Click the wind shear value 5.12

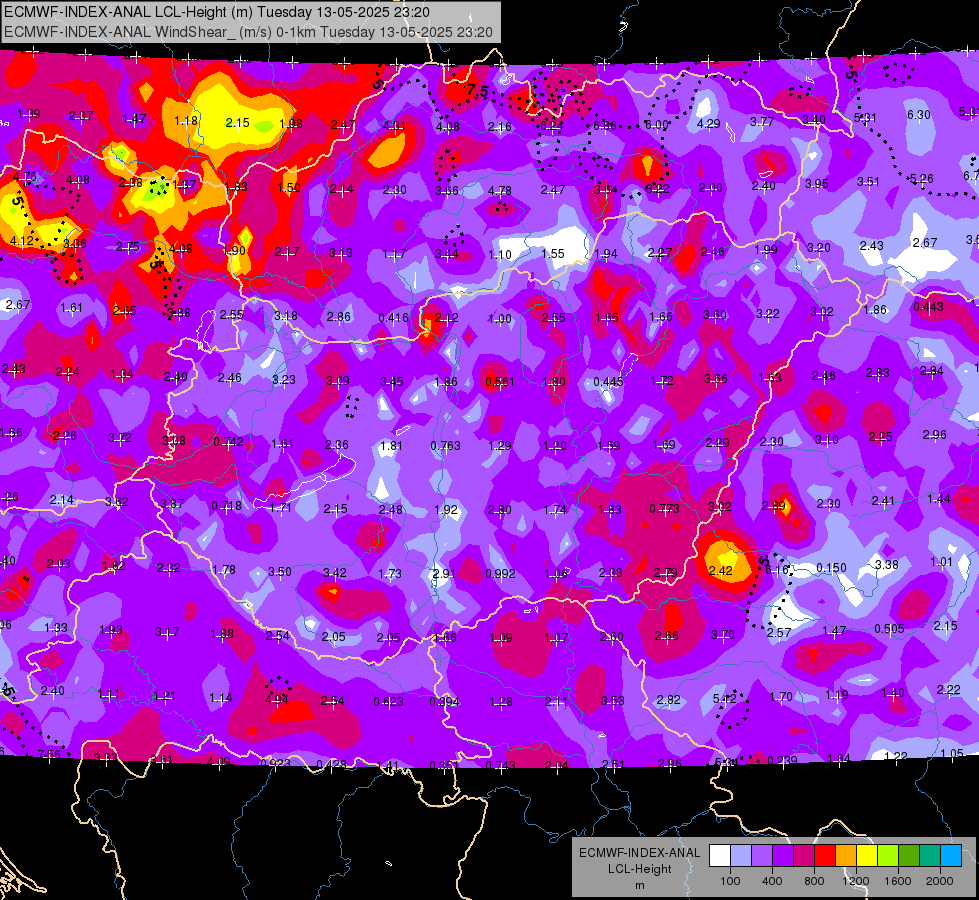pyautogui.click(x=725, y=698)
